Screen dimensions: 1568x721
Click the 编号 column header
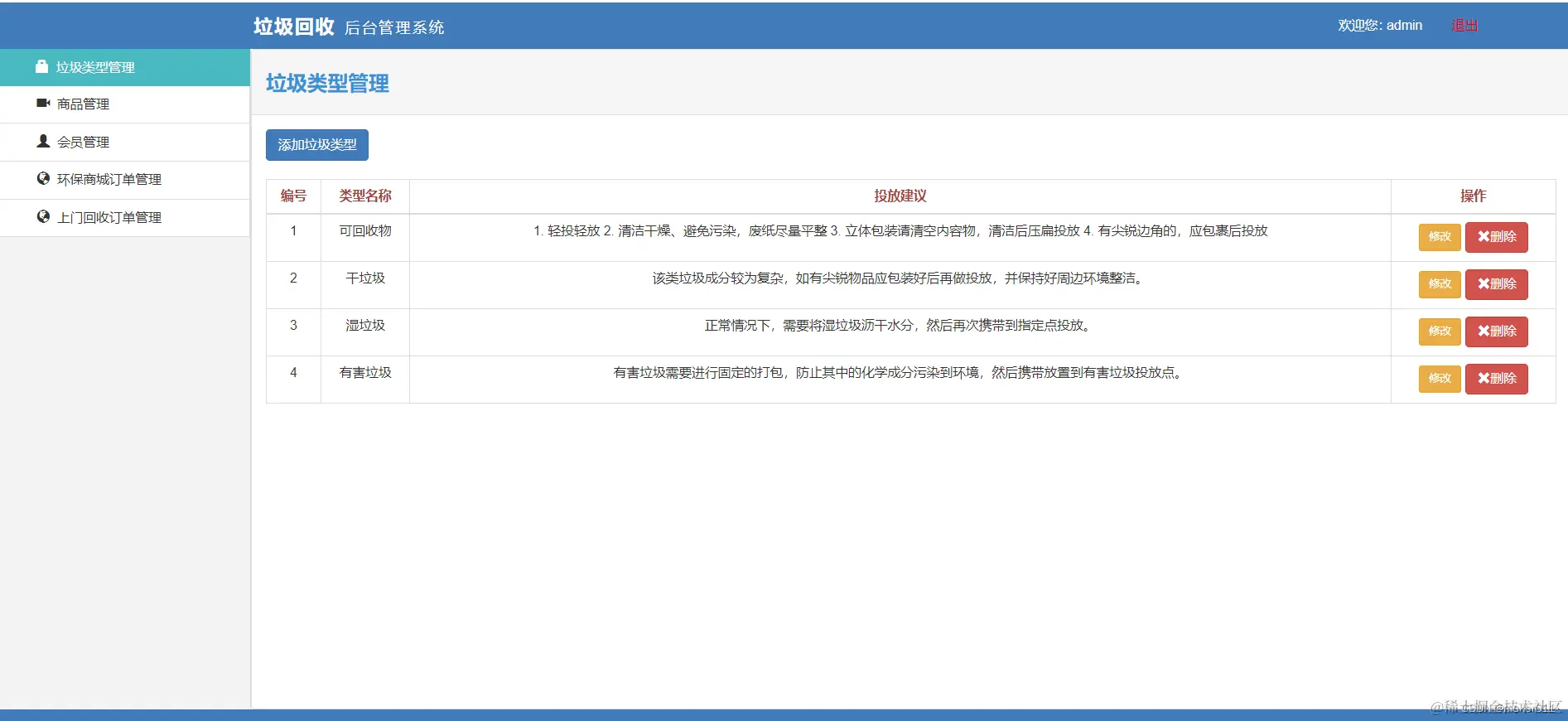pyautogui.click(x=293, y=196)
